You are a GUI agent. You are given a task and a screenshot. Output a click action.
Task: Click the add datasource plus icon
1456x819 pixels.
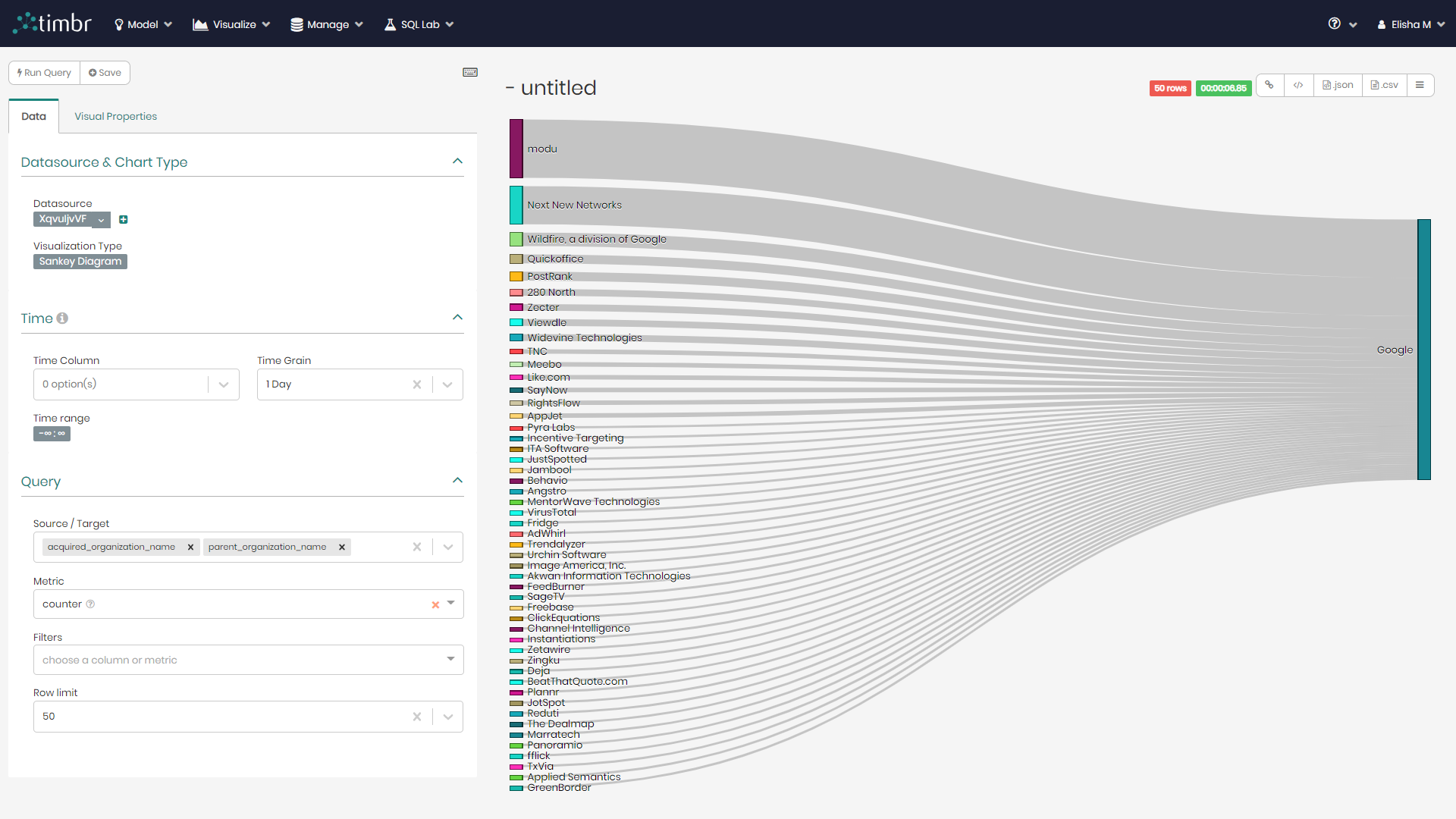coord(124,220)
